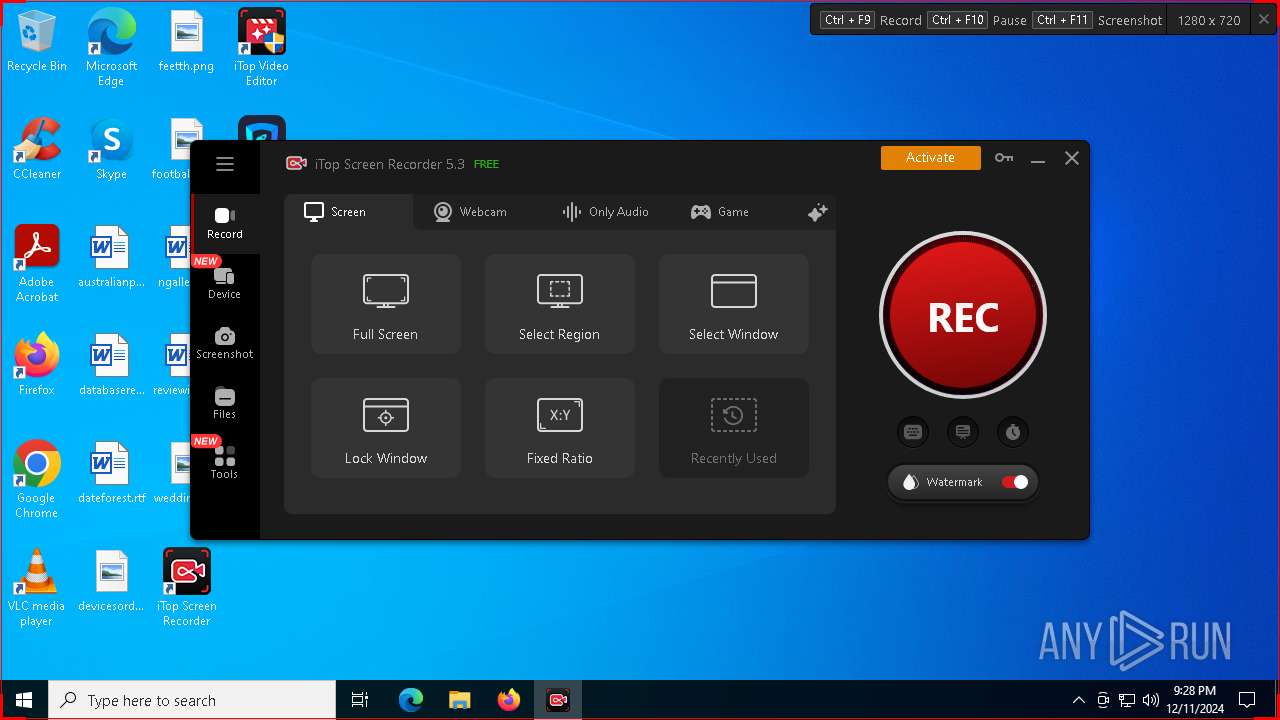
Task: Expand the system tray hidden icons
Action: [1078, 700]
